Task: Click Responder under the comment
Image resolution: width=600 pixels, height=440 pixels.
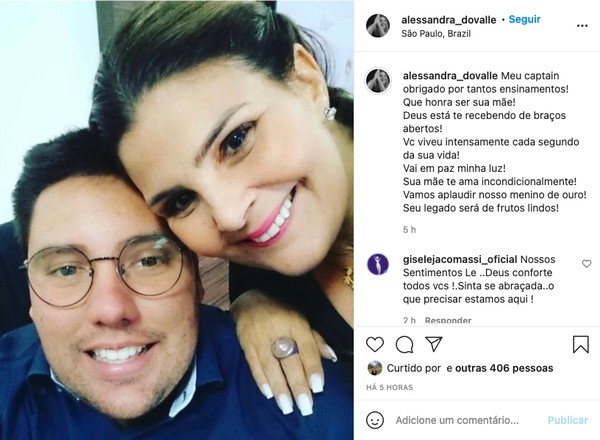Action: tap(448, 320)
